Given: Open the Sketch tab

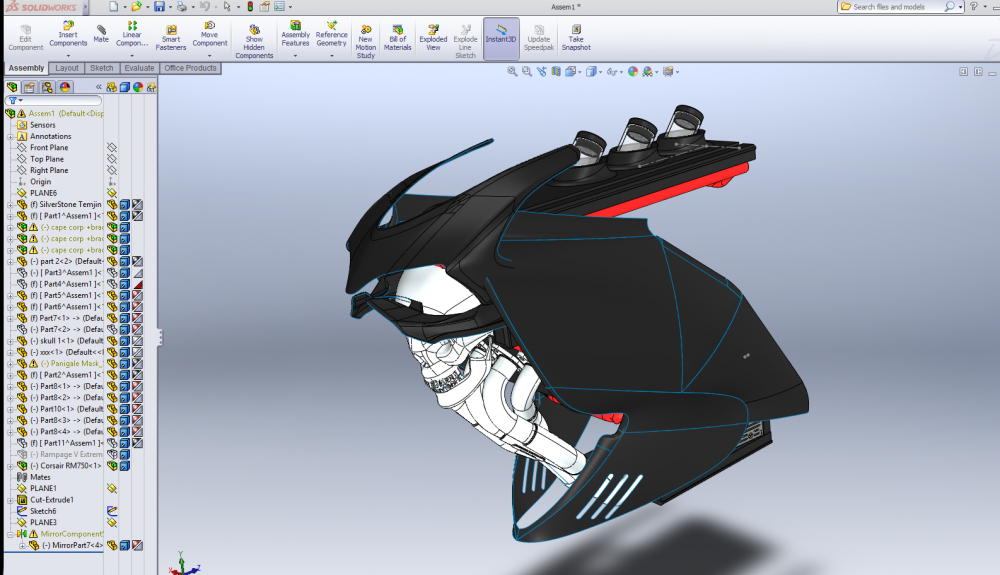Looking at the screenshot, I should click(x=102, y=68).
